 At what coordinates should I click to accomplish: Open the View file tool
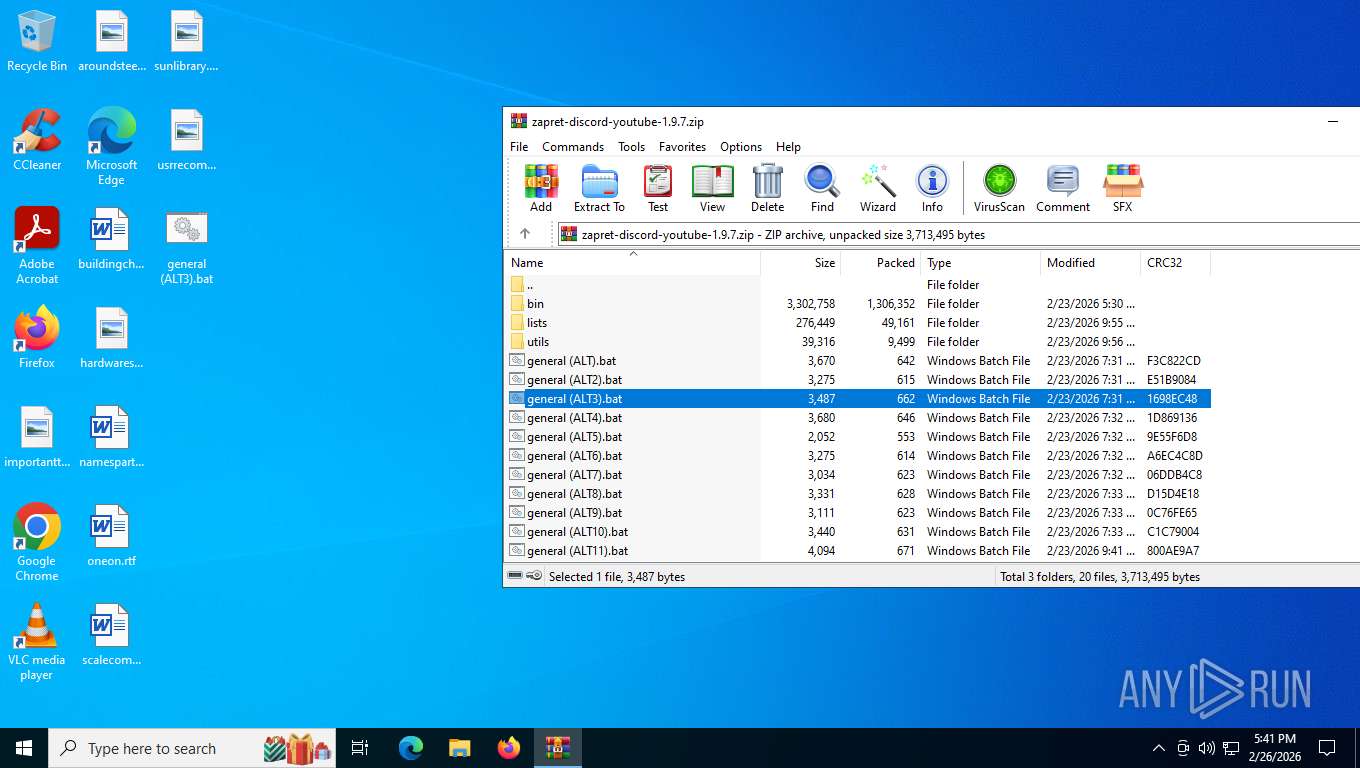click(x=713, y=188)
